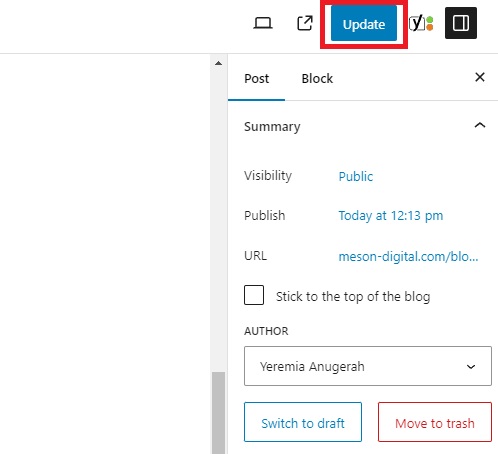Image resolution: width=498 pixels, height=454 pixels.
Task: Click the Publish label
Action: [264, 215]
